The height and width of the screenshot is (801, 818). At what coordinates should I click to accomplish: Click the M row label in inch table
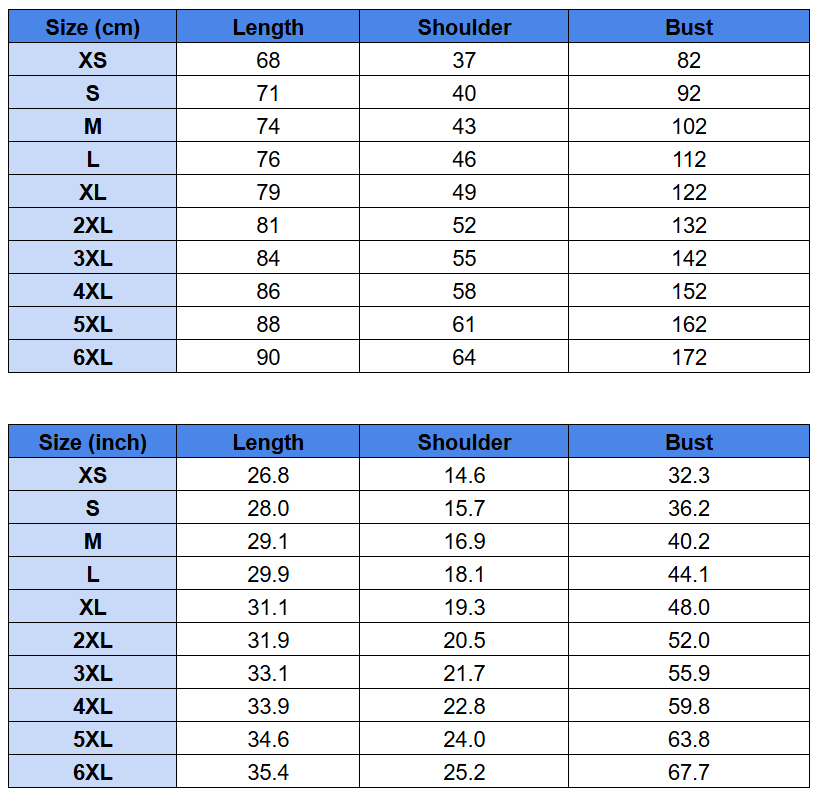click(x=92, y=541)
